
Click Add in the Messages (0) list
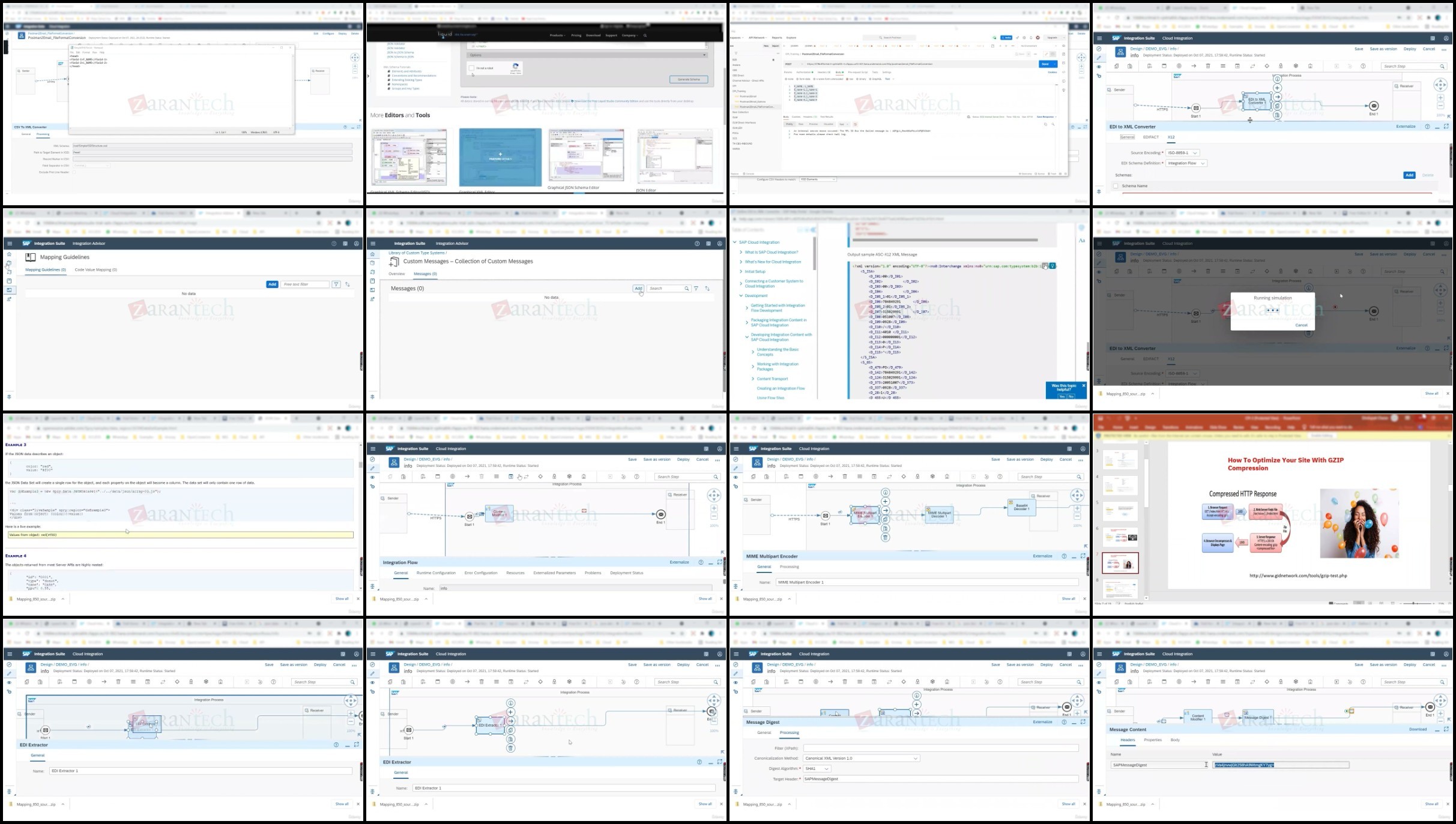(639, 289)
